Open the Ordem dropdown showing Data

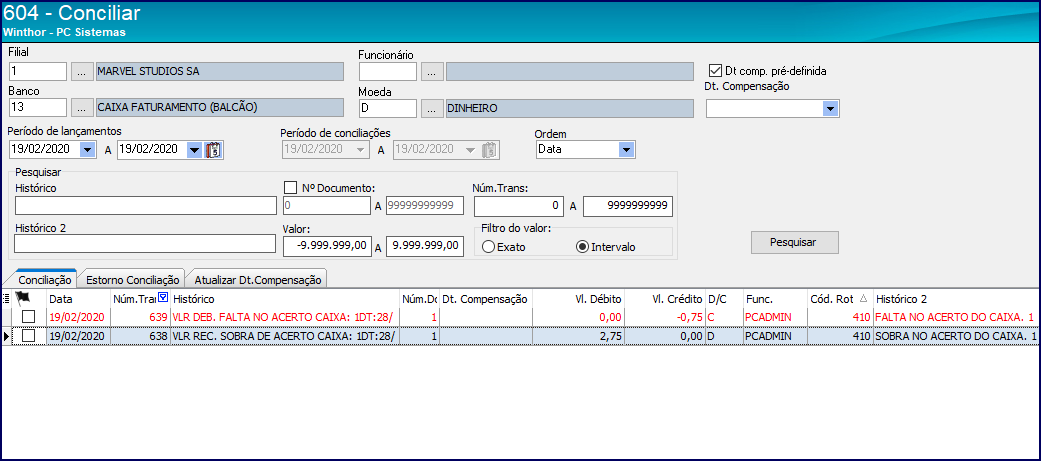[x=626, y=149]
